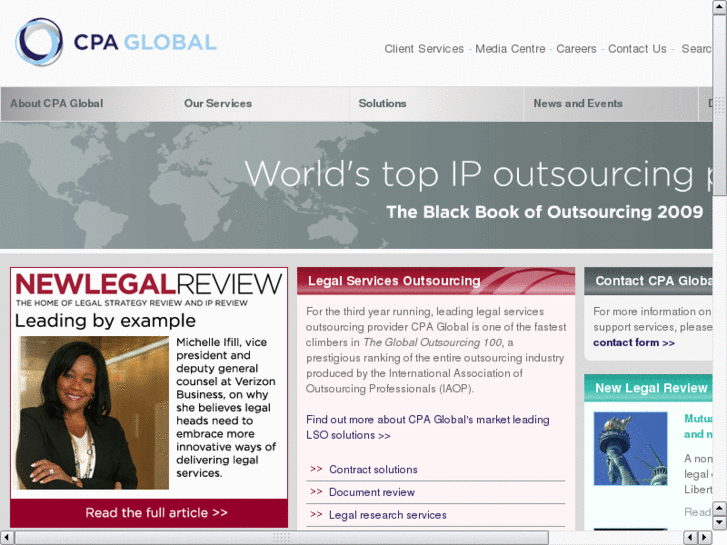Open the Legal research services link
The image size is (727, 545).
(x=388, y=515)
